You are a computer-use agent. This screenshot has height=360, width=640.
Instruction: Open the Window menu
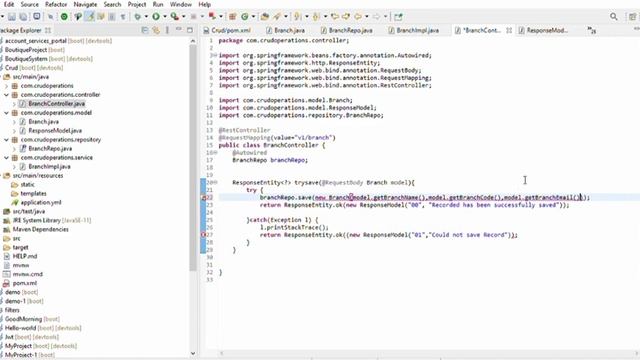coord(181,4)
